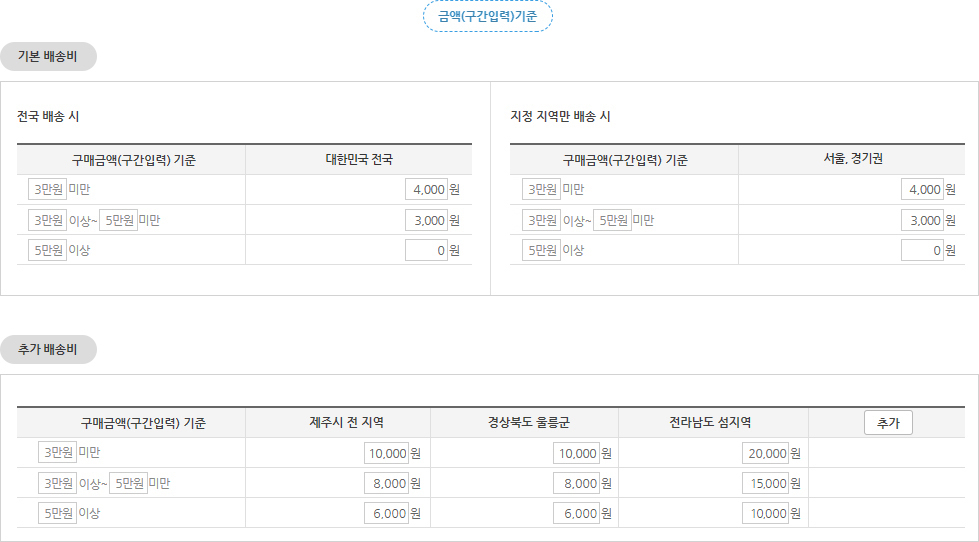Click the 전라남도 섬지역 column header

(710, 423)
